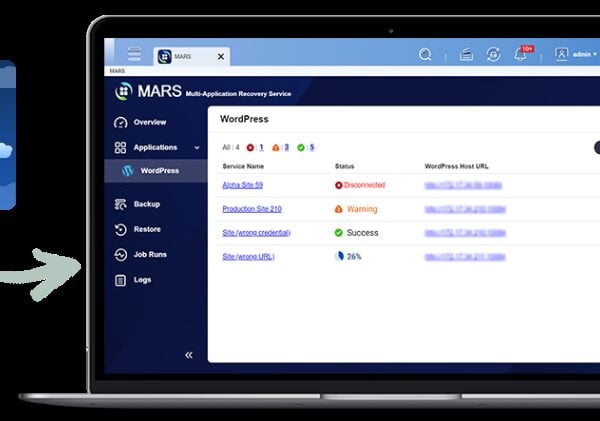Image resolution: width=600 pixels, height=421 pixels.
Task: Open the host URL for Alpha Site 59
Action: [x=463, y=185]
